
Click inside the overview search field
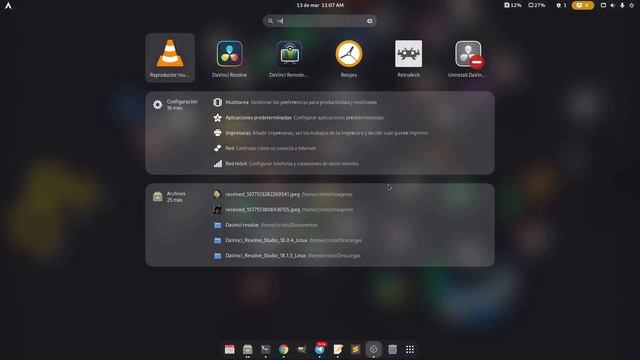320,21
